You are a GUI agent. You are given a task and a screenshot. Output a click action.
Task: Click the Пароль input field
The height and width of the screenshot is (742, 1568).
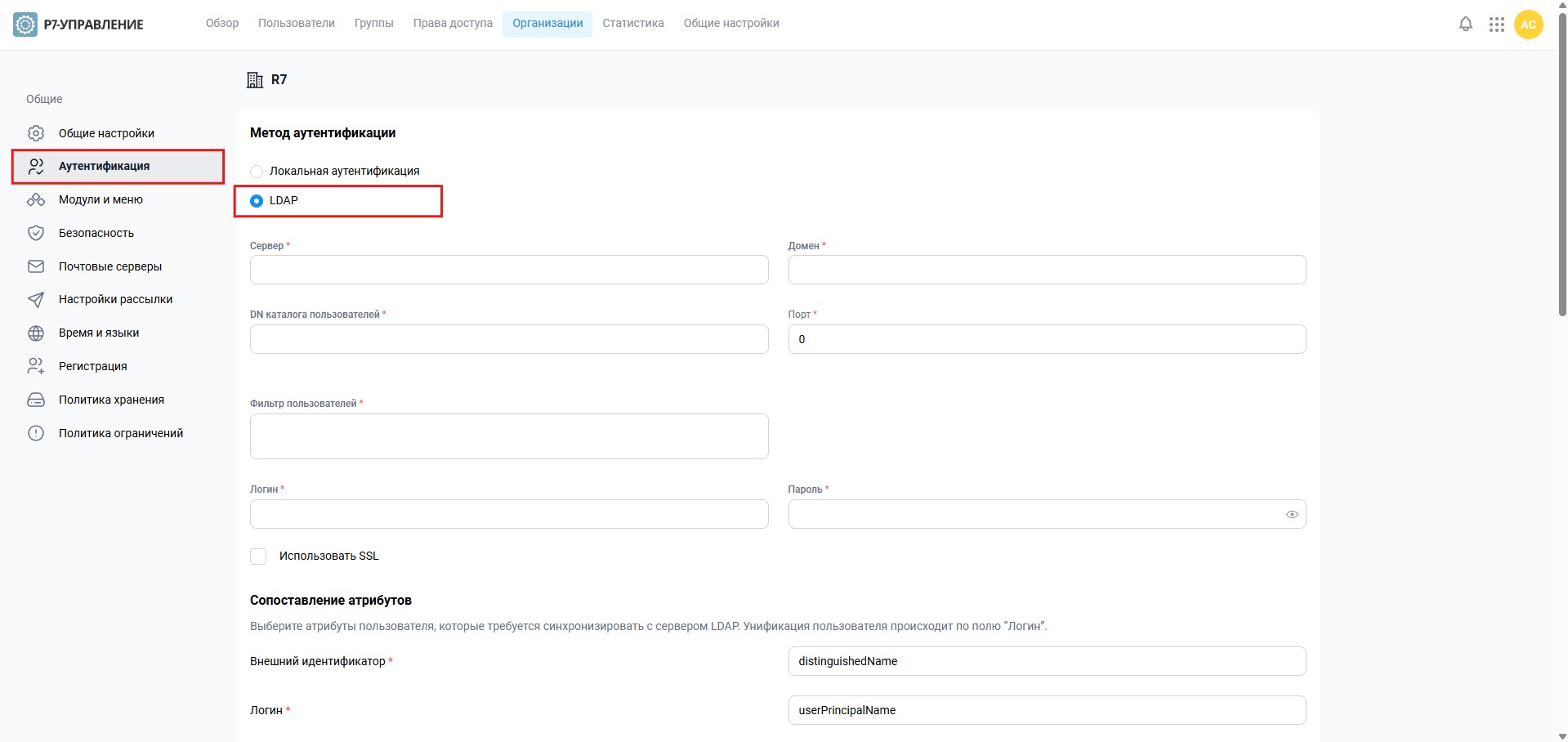[x=1047, y=514]
